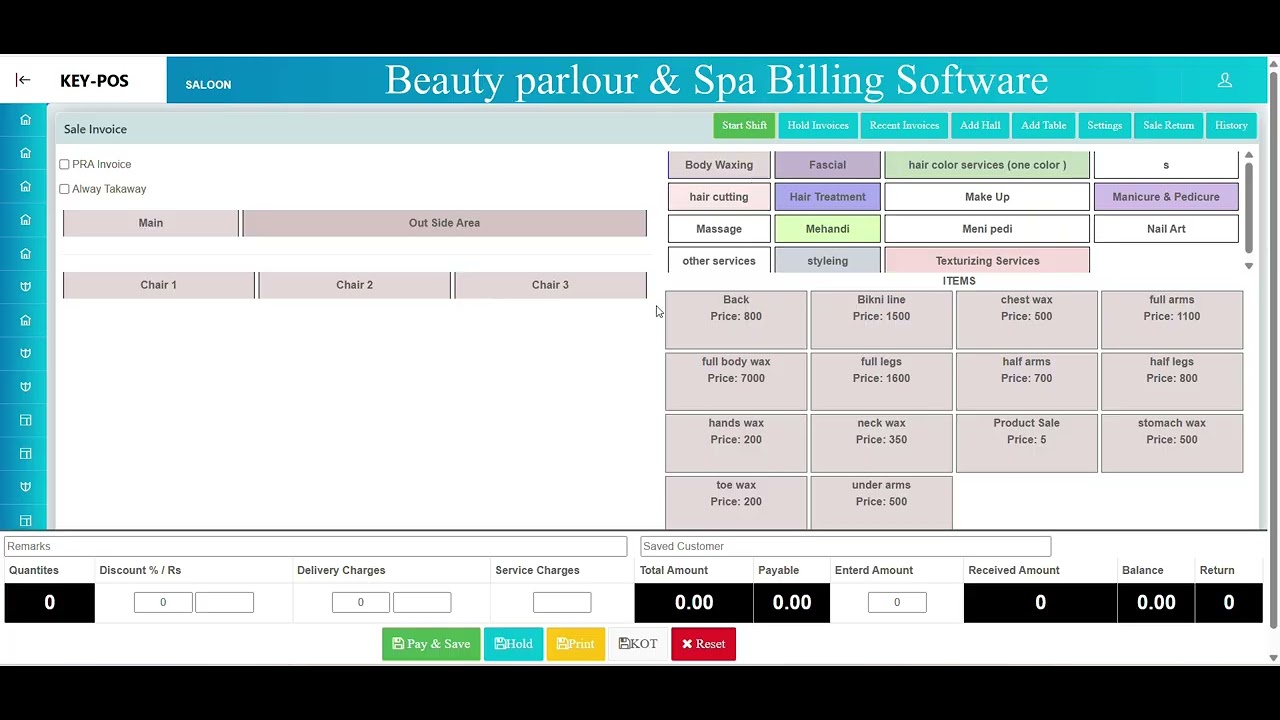Select Chair 3

point(550,285)
